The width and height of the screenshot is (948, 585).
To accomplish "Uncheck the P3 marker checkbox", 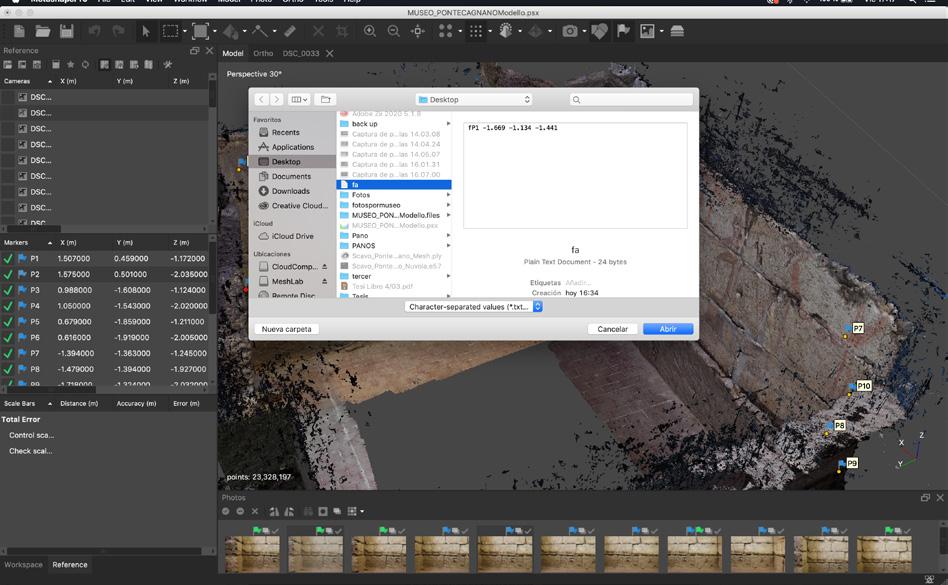I will 8,290.
